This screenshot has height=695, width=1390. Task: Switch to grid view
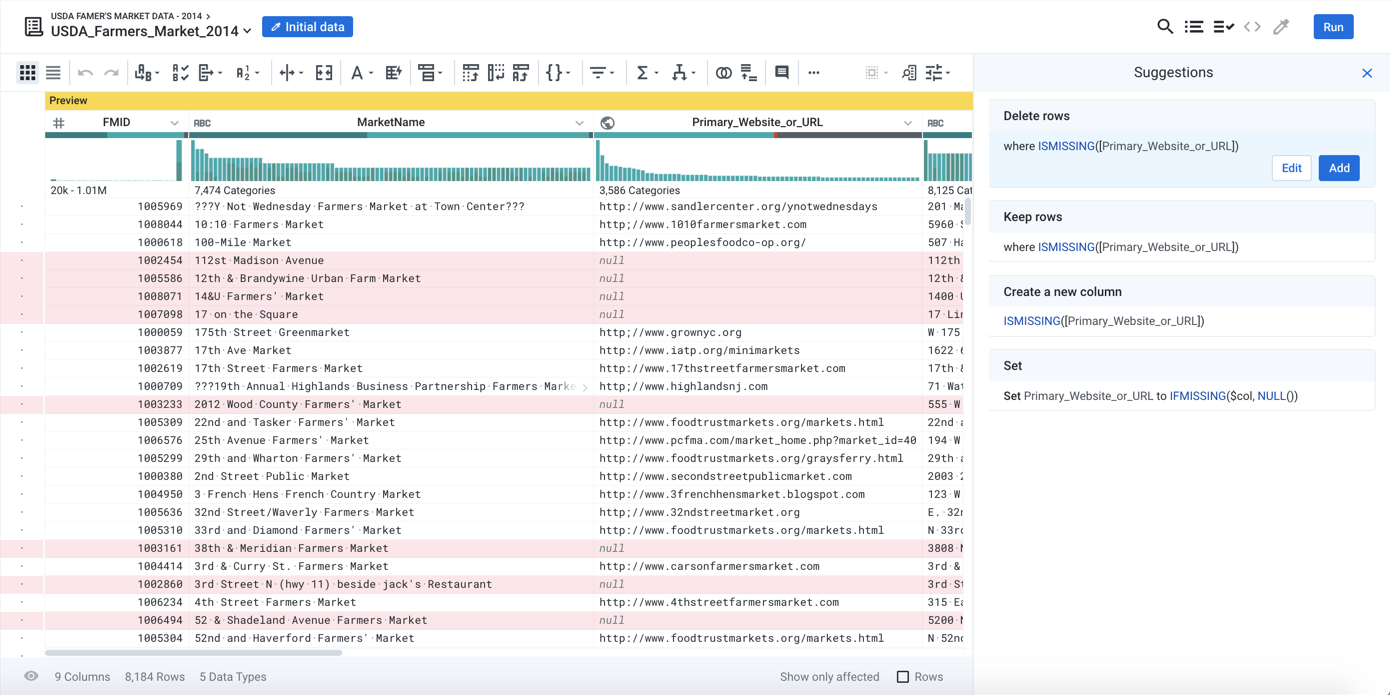coord(27,72)
